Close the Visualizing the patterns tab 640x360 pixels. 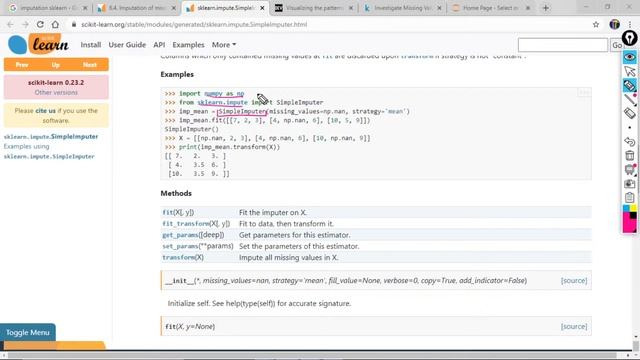pos(351,8)
